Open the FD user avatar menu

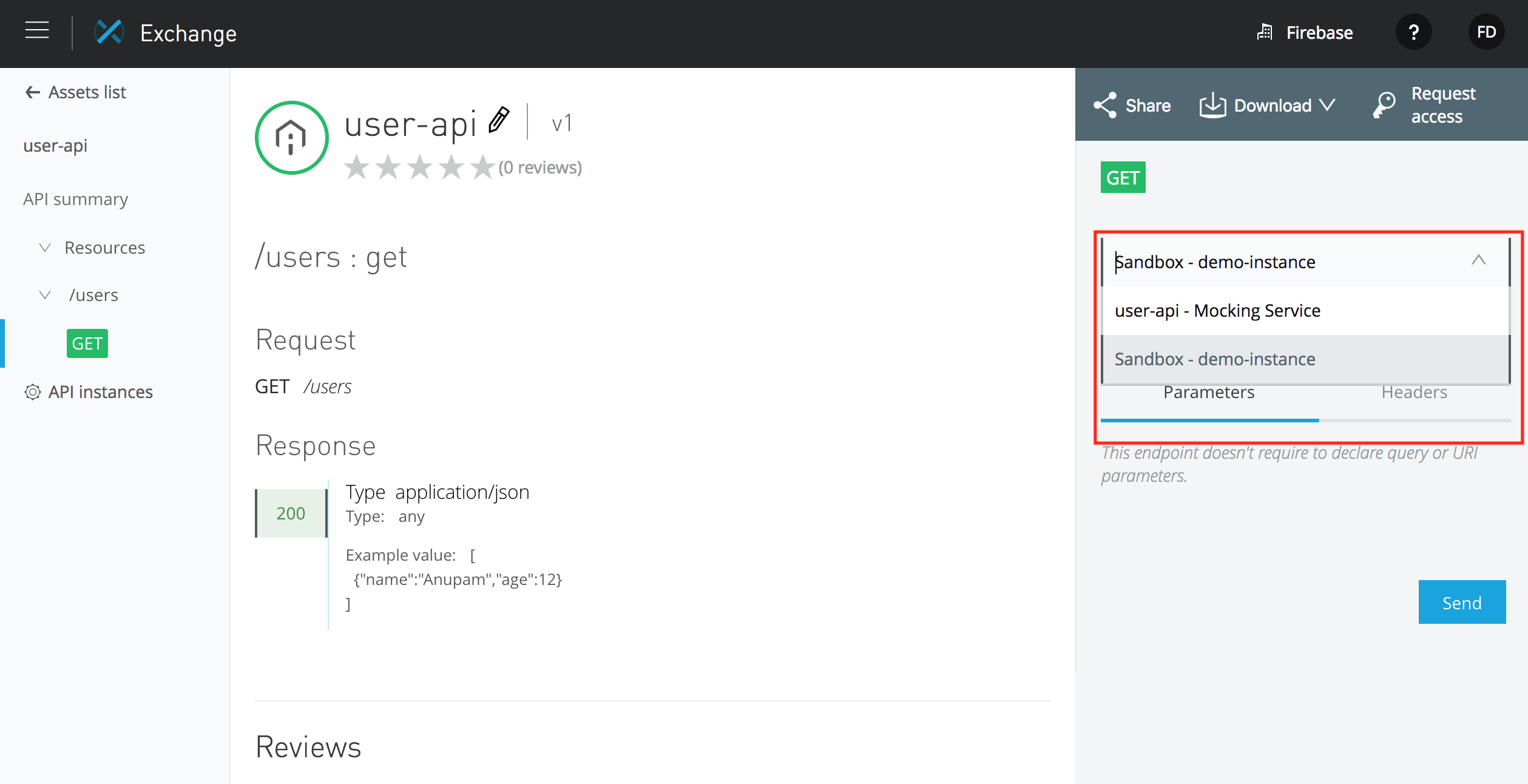click(x=1486, y=32)
